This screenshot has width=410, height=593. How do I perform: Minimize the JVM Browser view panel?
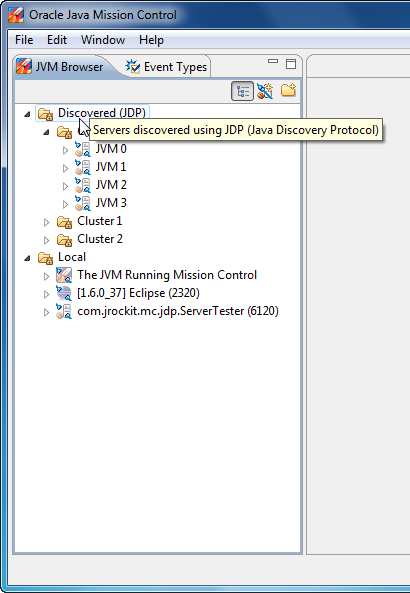pos(273,61)
